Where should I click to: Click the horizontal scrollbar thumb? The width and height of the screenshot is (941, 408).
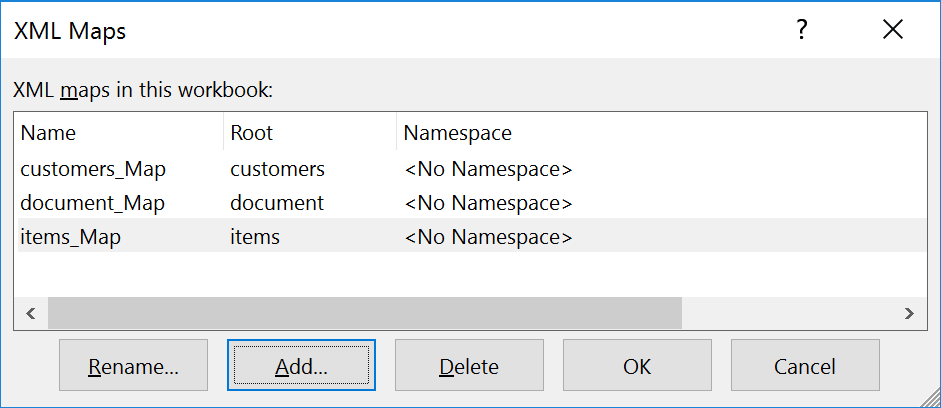coord(364,313)
